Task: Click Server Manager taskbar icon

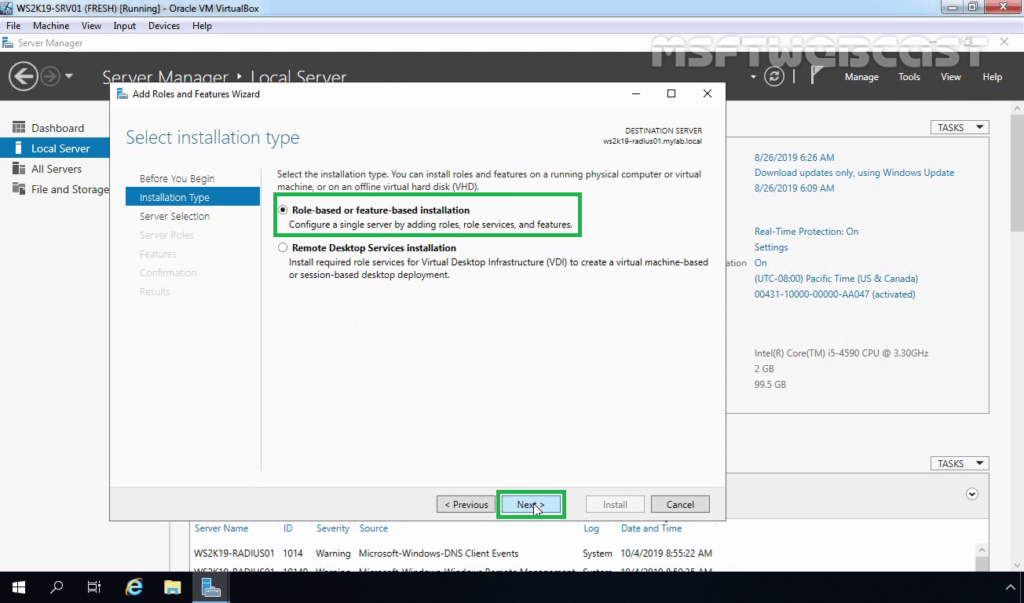Action: pyautogui.click(x=211, y=587)
